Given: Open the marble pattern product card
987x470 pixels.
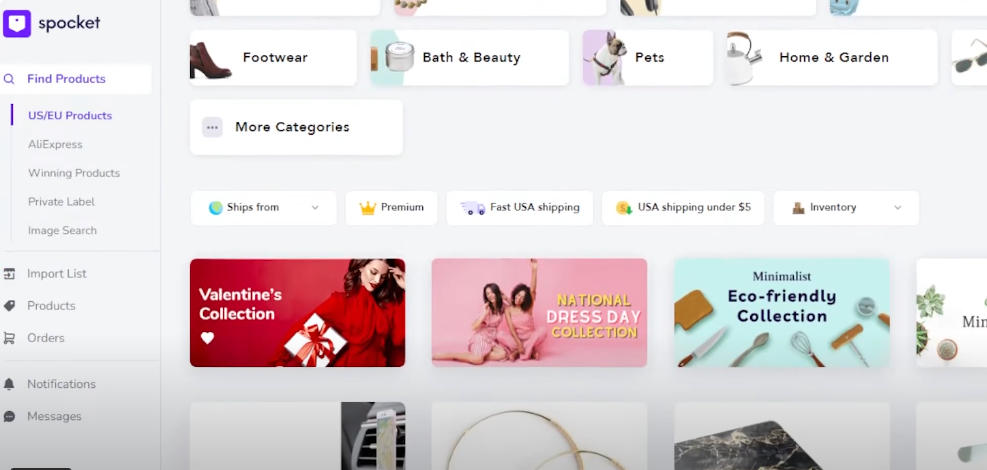Looking at the screenshot, I should [x=782, y=436].
